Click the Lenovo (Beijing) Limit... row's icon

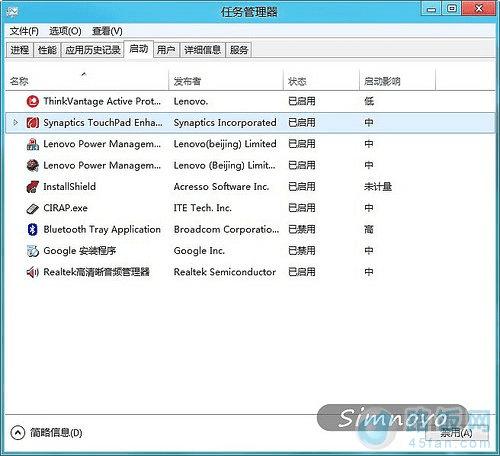(x=32, y=165)
